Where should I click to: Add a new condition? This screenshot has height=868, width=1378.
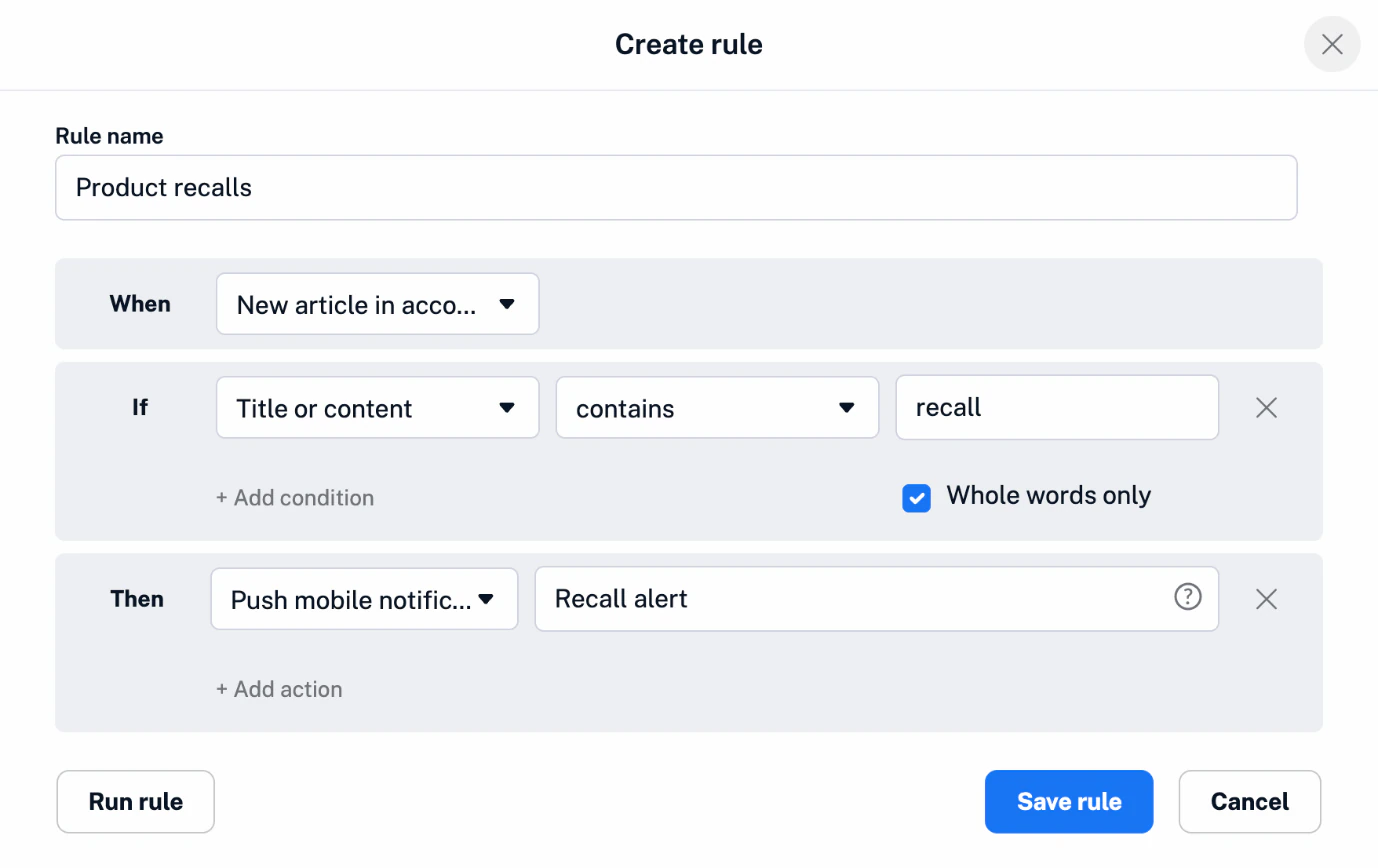click(295, 498)
